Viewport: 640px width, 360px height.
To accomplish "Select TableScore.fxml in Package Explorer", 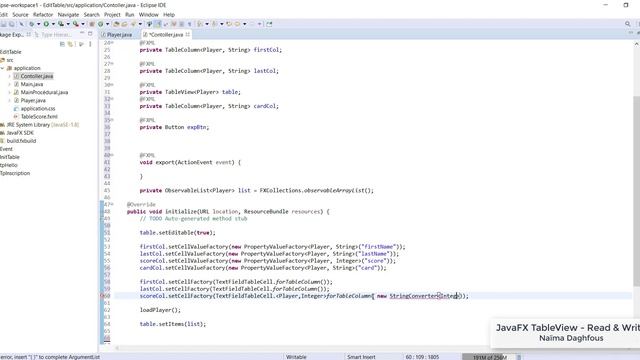I will click(39, 117).
